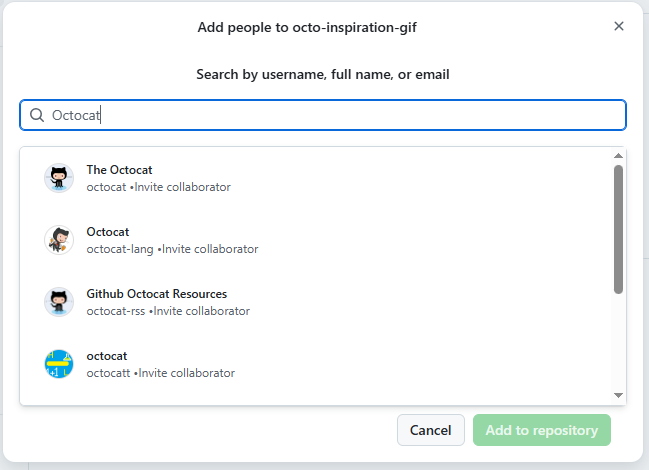Focus the Octocat search input field
This screenshot has height=470, width=649.
pyautogui.click(x=323, y=115)
